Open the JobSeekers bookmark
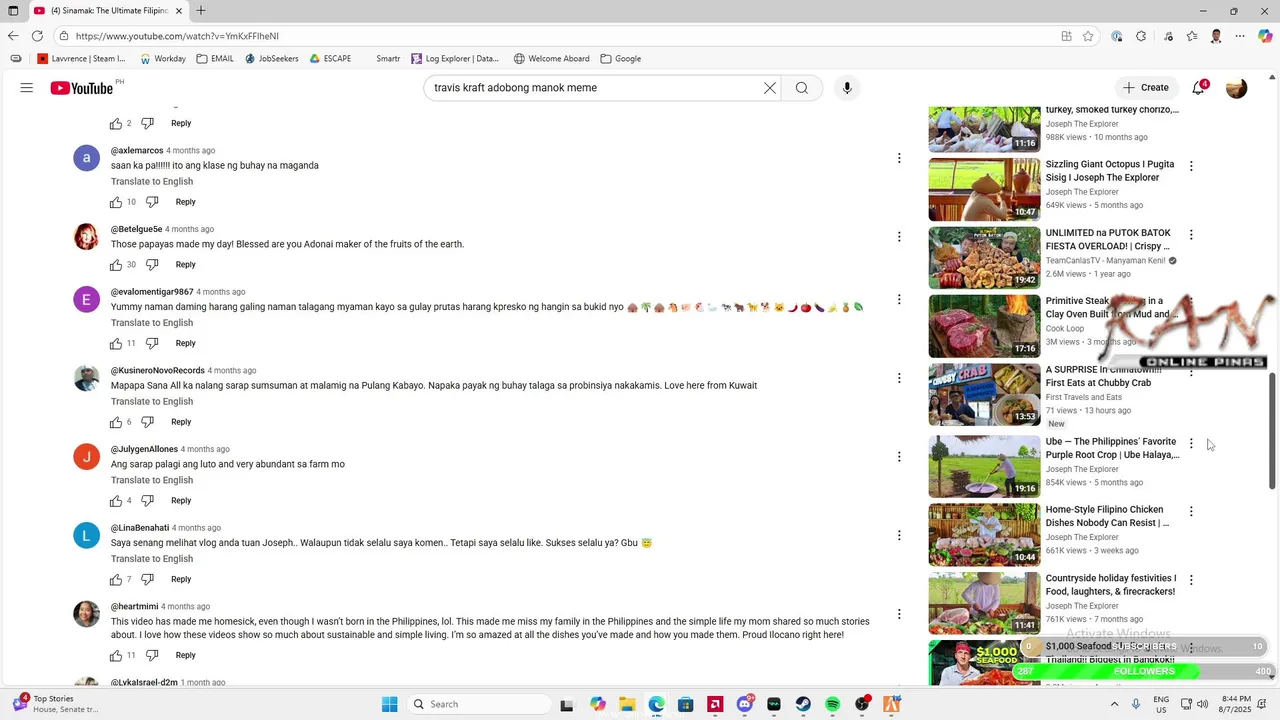 271,59
